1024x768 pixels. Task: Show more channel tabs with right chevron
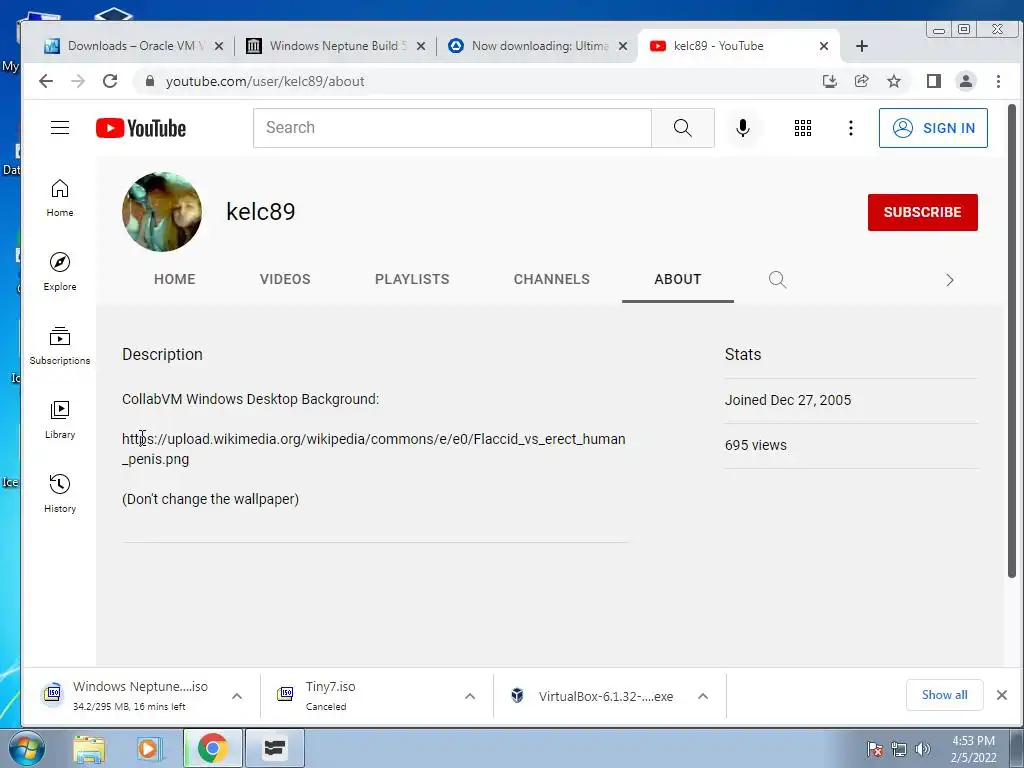pyautogui.click(x=950, y=280)
